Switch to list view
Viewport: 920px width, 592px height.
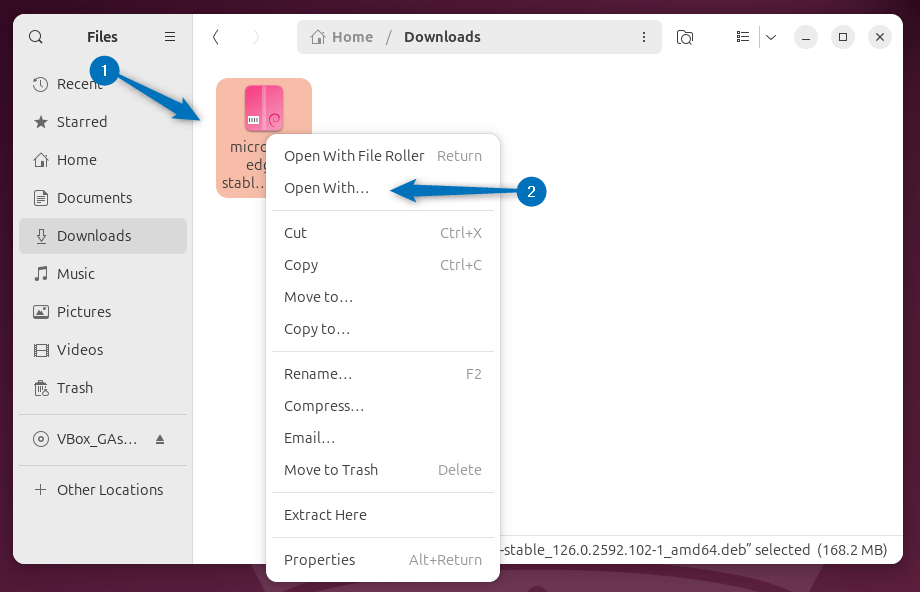click(742, 36)
